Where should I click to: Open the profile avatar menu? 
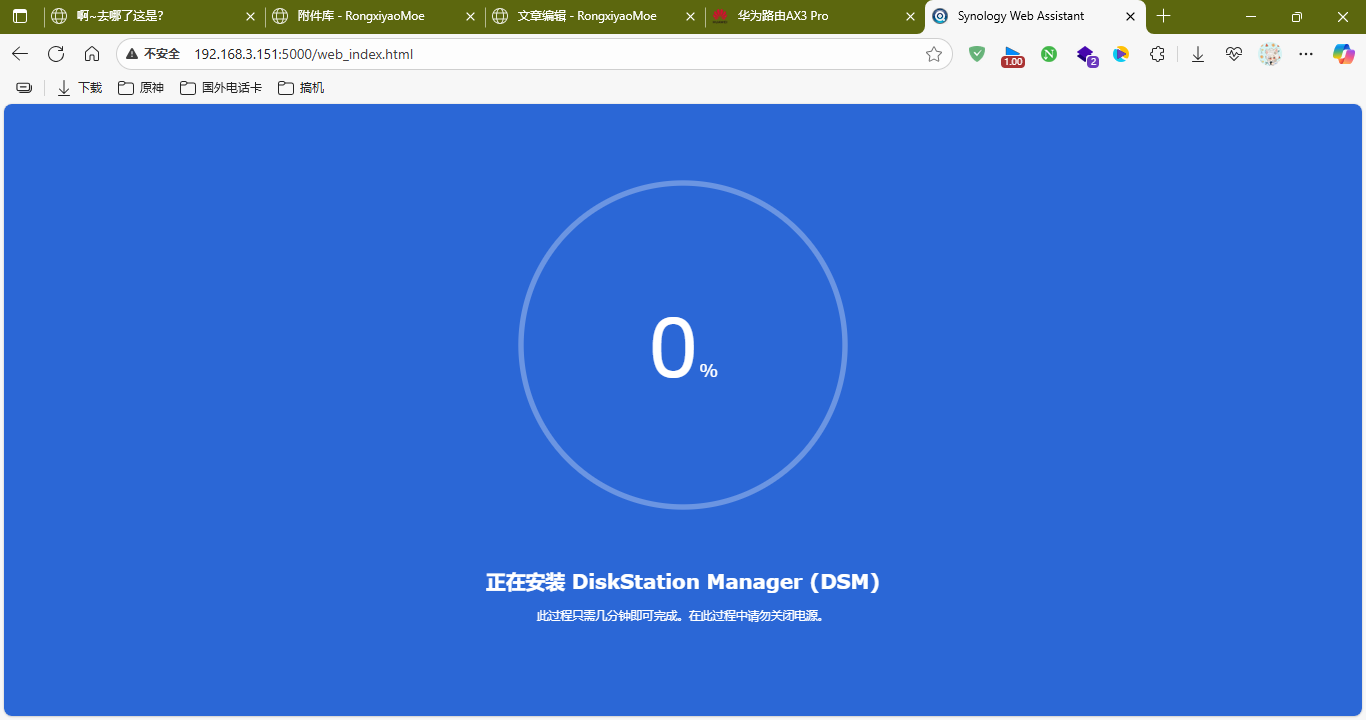(1270, 54)
